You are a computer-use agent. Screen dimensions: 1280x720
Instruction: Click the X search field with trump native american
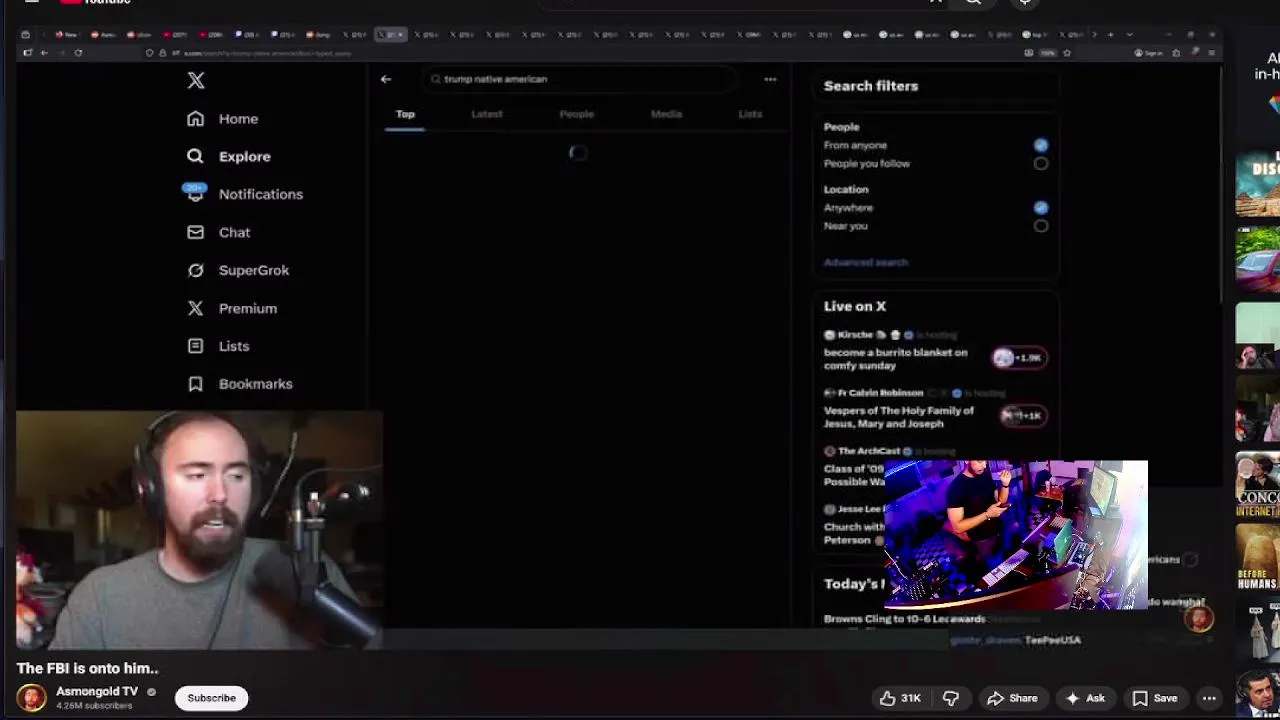click(582, 79)
